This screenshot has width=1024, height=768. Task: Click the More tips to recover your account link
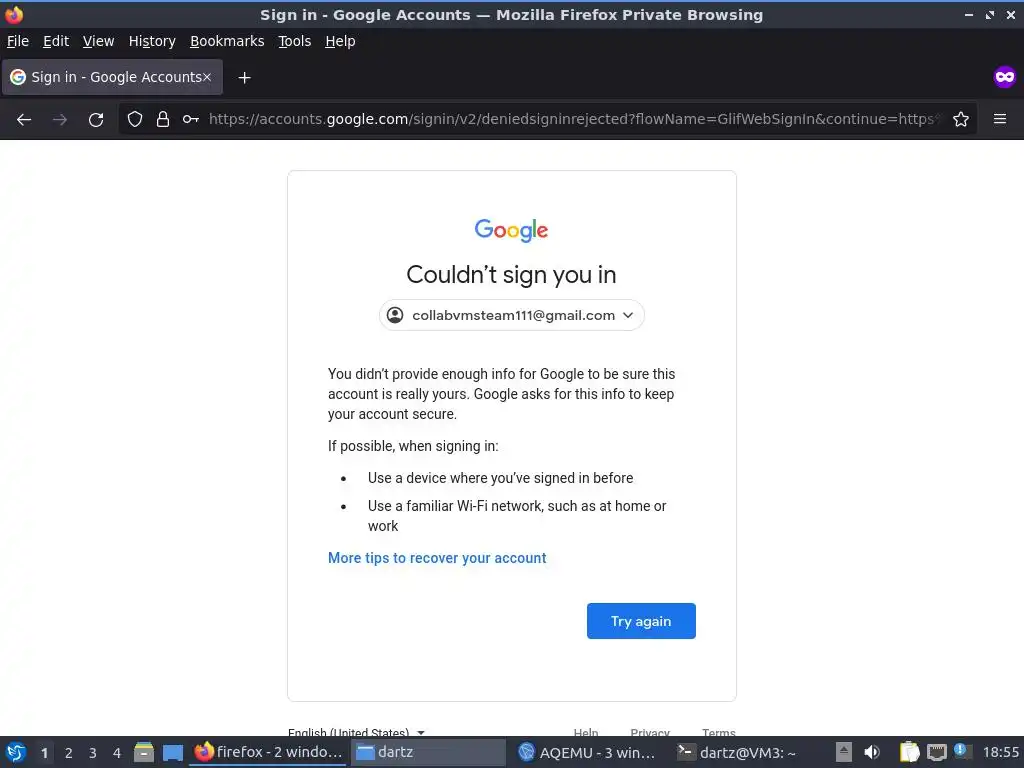(437, 558)
